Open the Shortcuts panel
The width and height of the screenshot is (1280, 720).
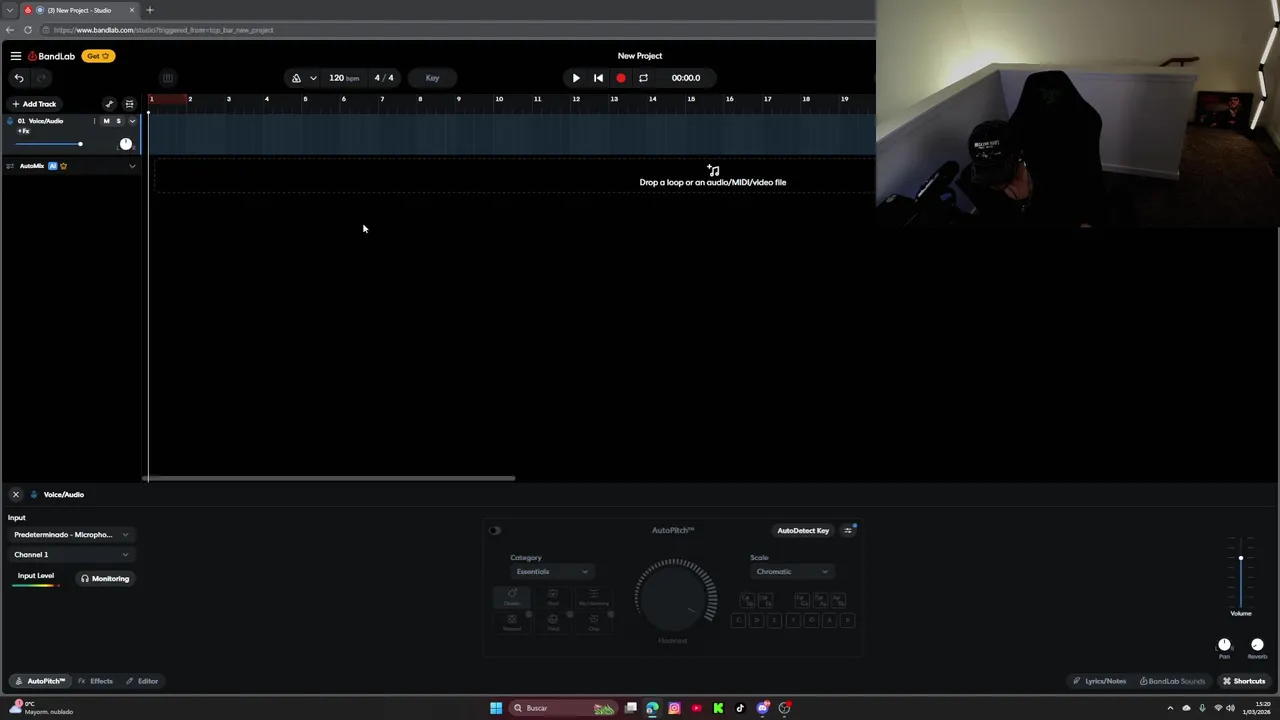tap(1244, 681)
